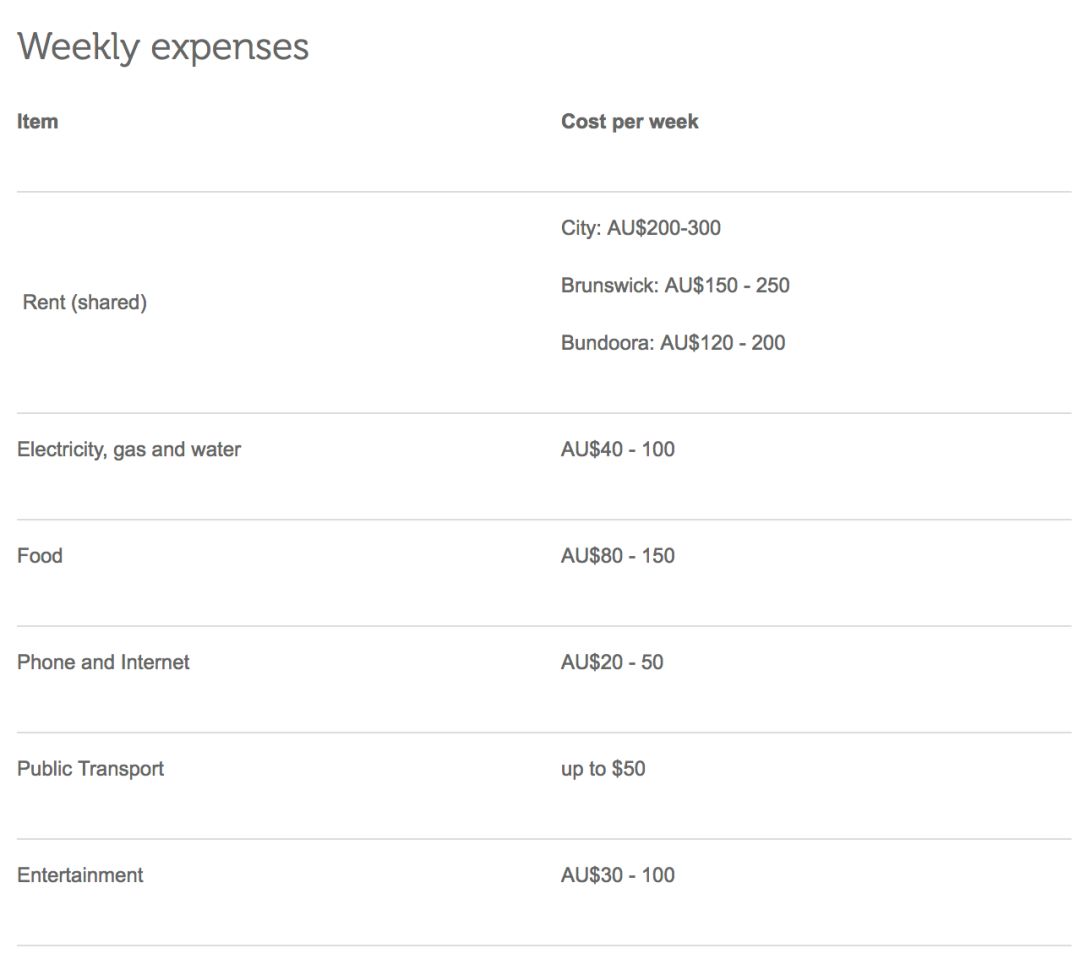Viewport: 1080px width, 970px height.
Task: Select the up to $50 transport cost
Action: [603, 769]
